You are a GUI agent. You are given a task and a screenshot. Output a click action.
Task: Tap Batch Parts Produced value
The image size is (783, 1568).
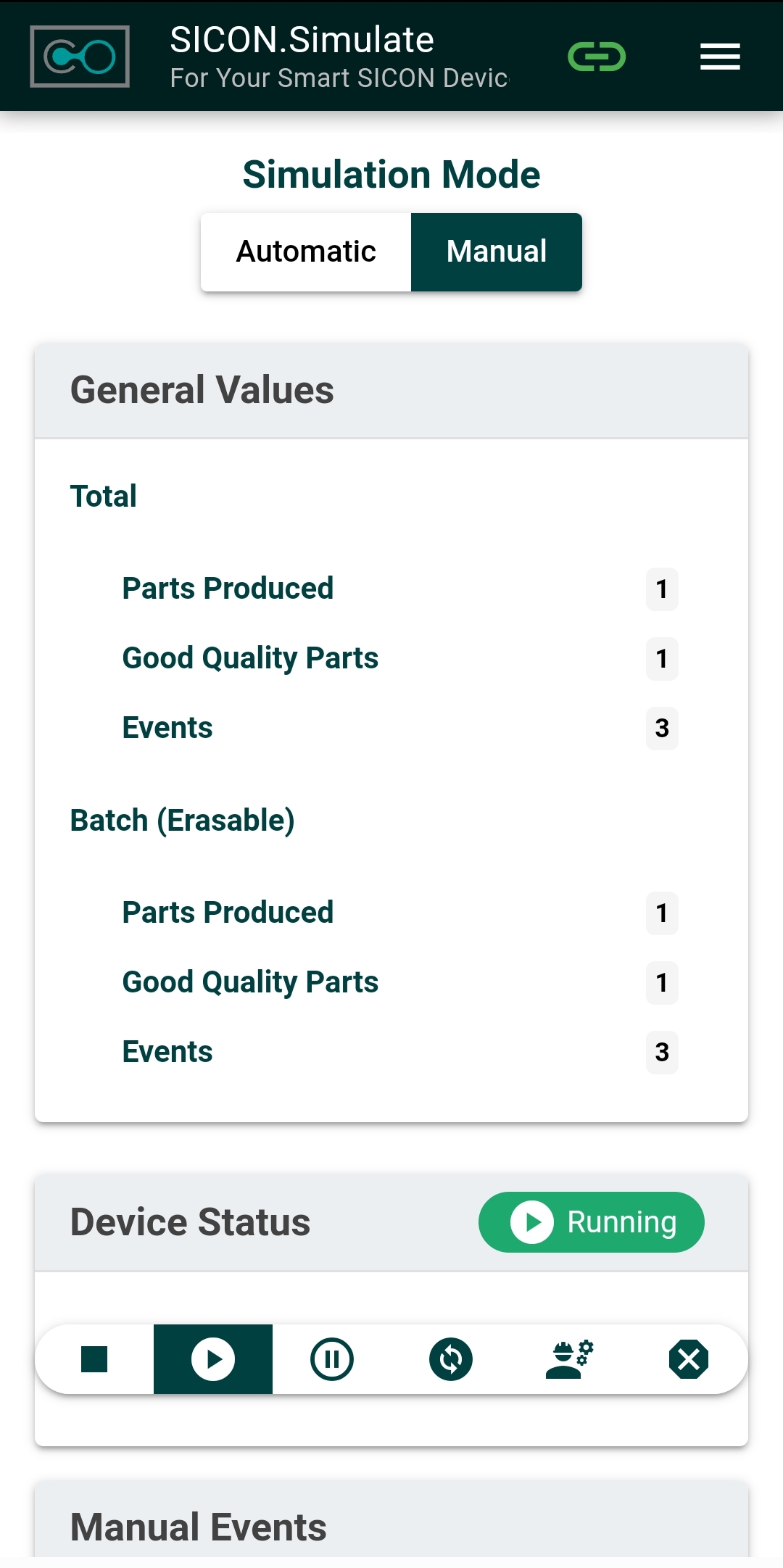coord(662,913)
